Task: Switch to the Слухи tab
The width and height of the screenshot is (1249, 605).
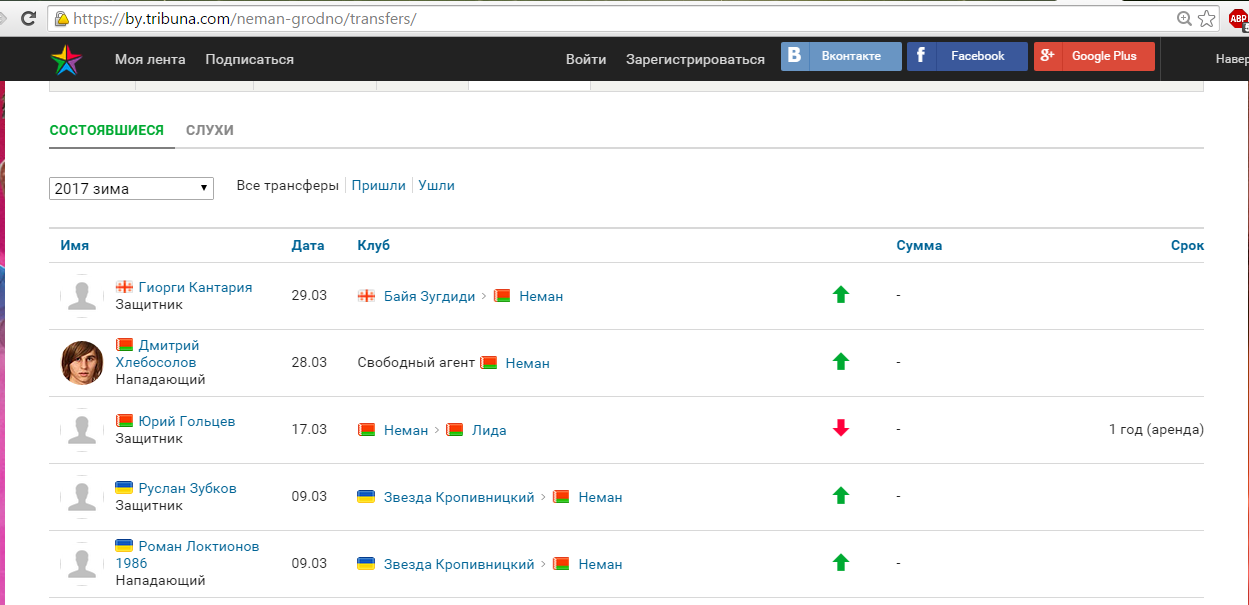Action: pyautogui.click(x=210, y=130)
